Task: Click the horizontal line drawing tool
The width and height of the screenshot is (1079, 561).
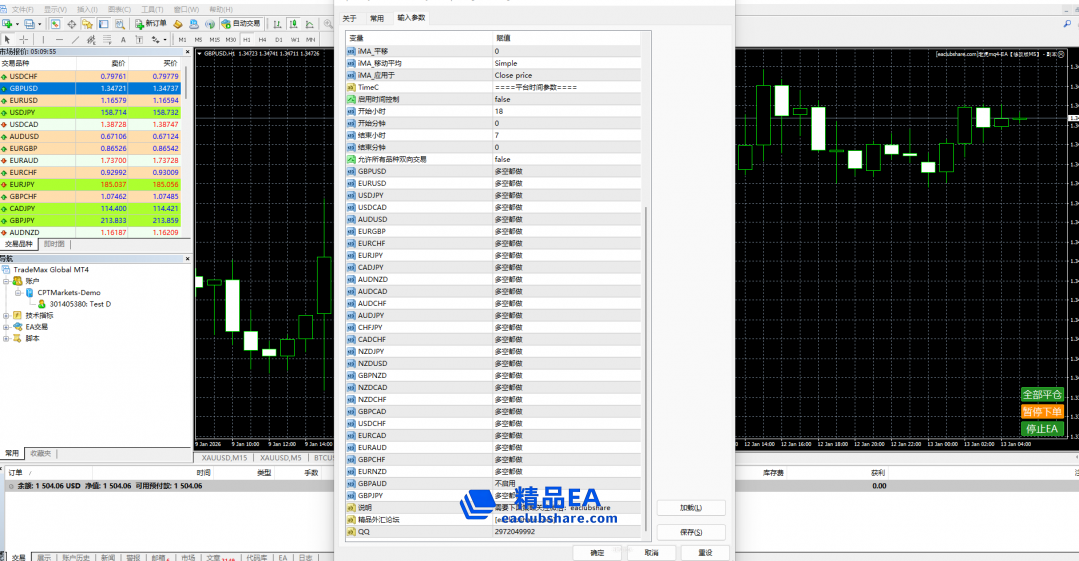Action: coord(59,39)
